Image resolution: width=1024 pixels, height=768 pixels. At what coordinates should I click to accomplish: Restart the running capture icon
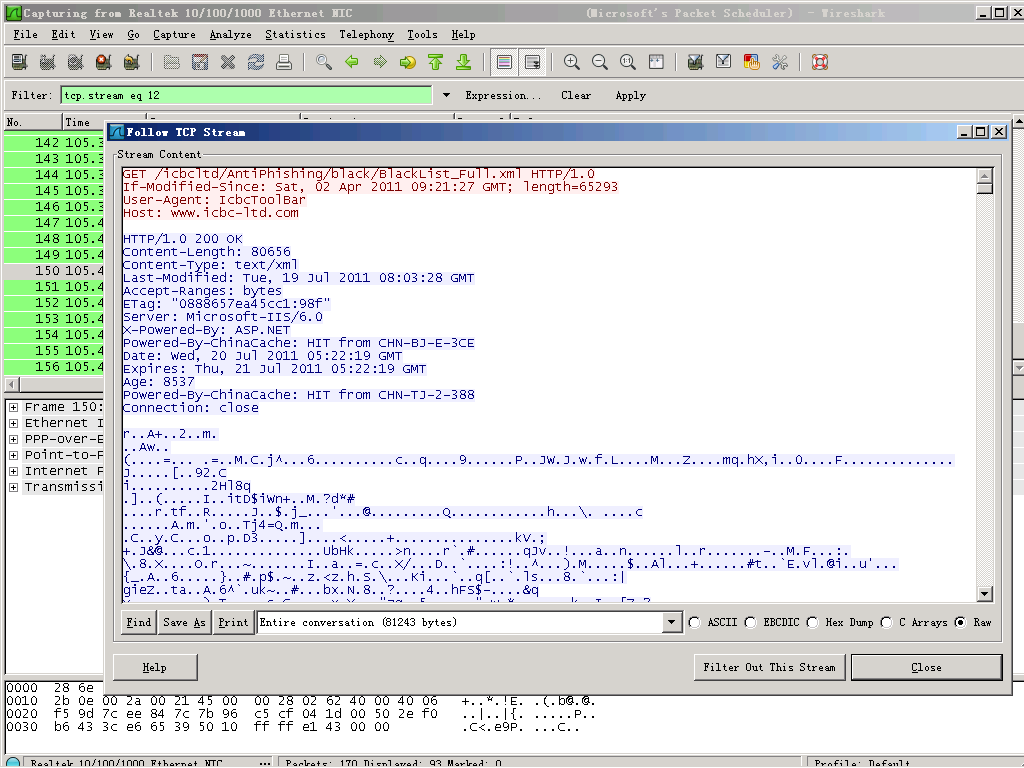(132, 62)
